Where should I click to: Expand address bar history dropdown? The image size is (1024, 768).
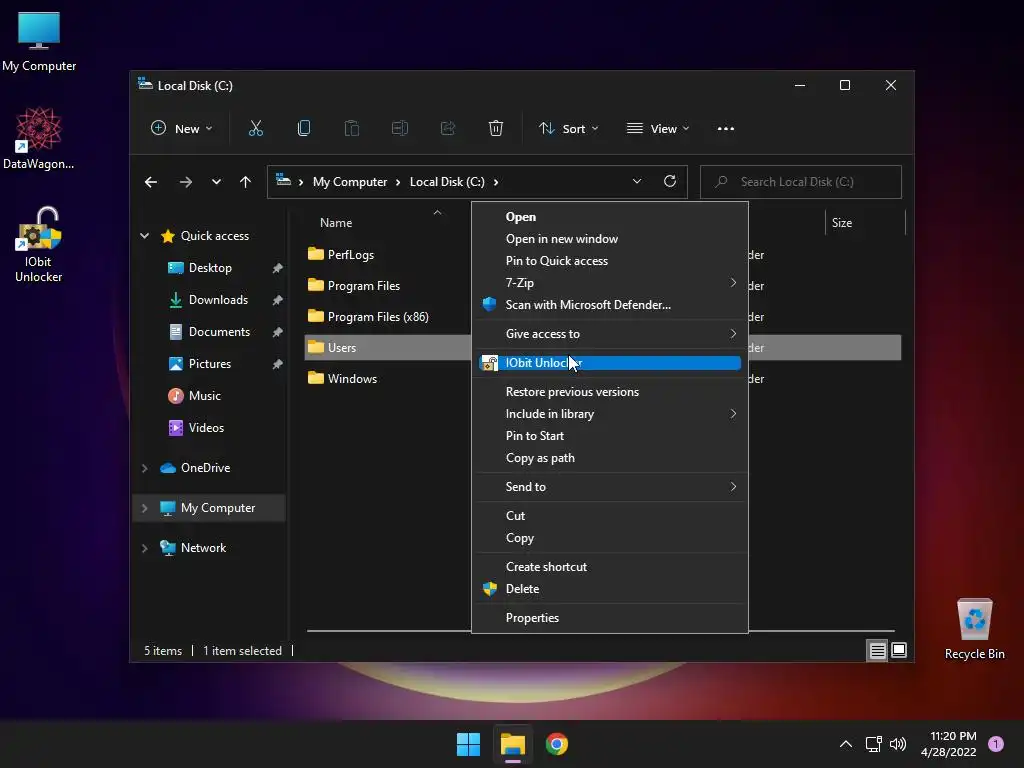[x=637, y=182]
